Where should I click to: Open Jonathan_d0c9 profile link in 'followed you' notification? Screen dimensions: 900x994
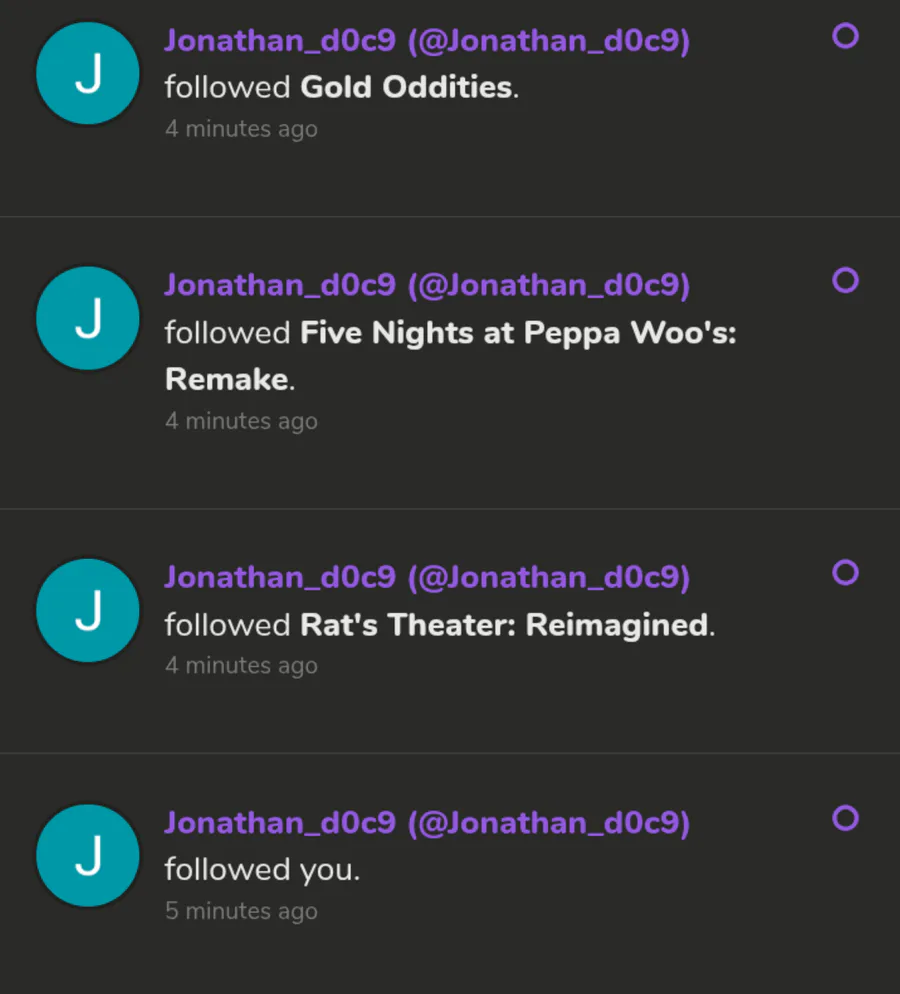(427, 823)
